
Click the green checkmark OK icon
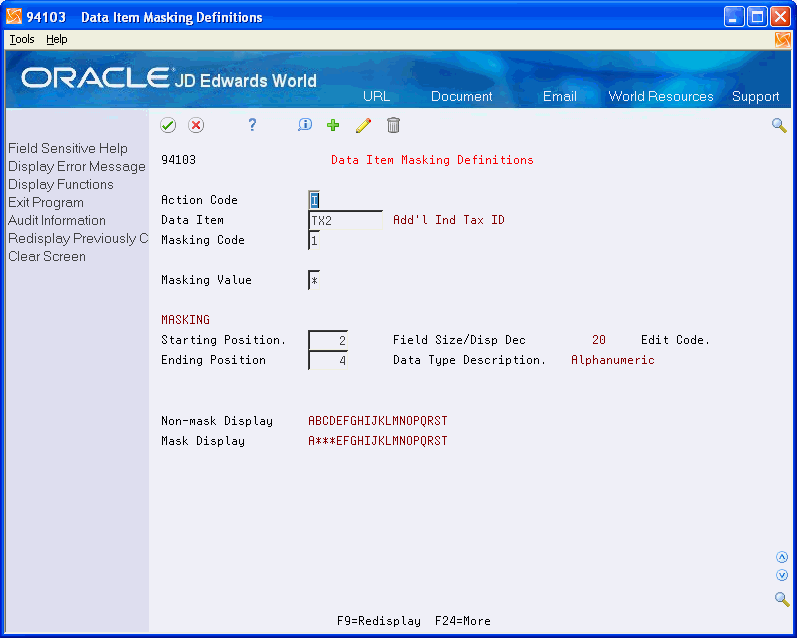click(x=168, y=125)
